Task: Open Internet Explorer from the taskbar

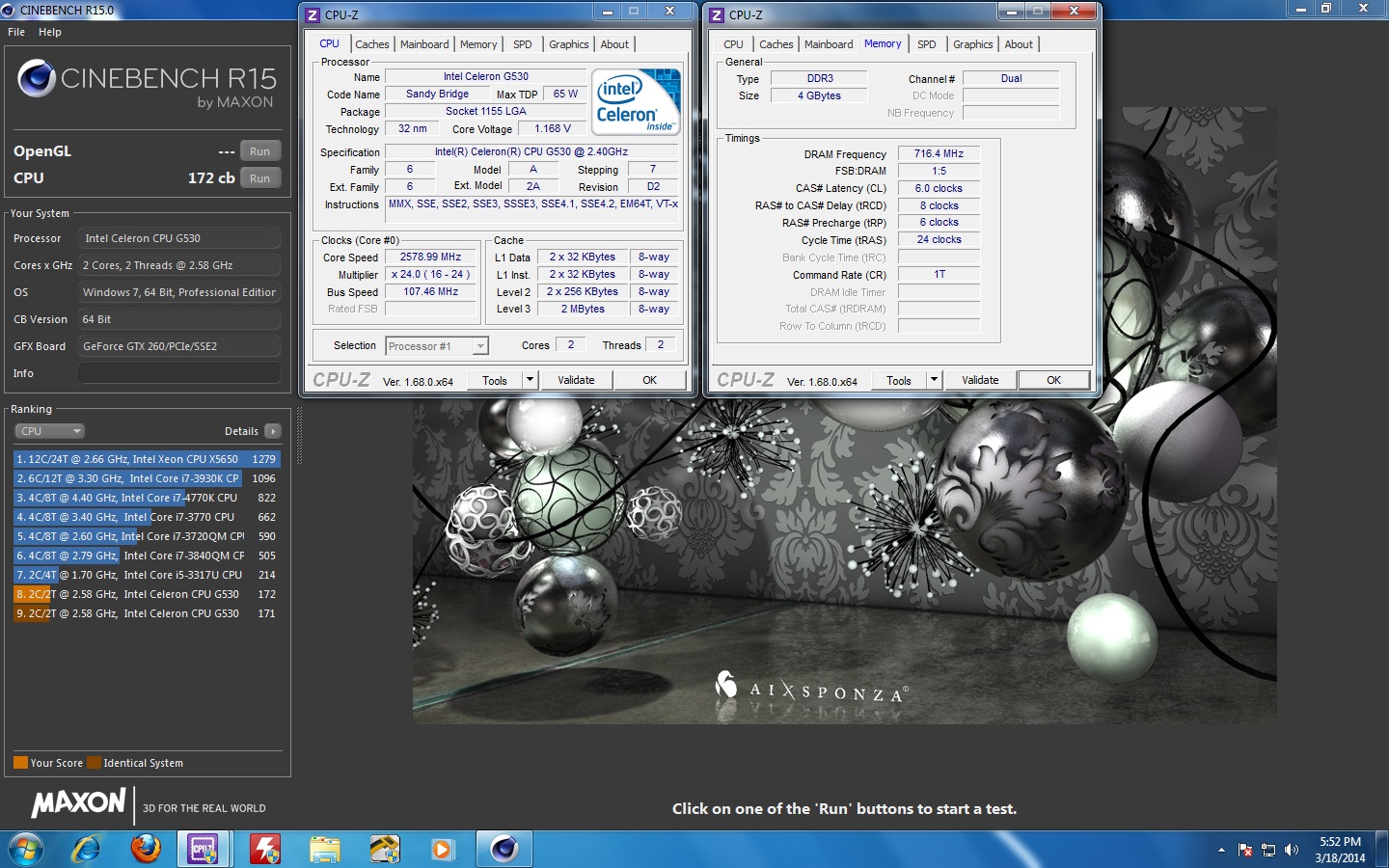Action: tap(86, 849)
